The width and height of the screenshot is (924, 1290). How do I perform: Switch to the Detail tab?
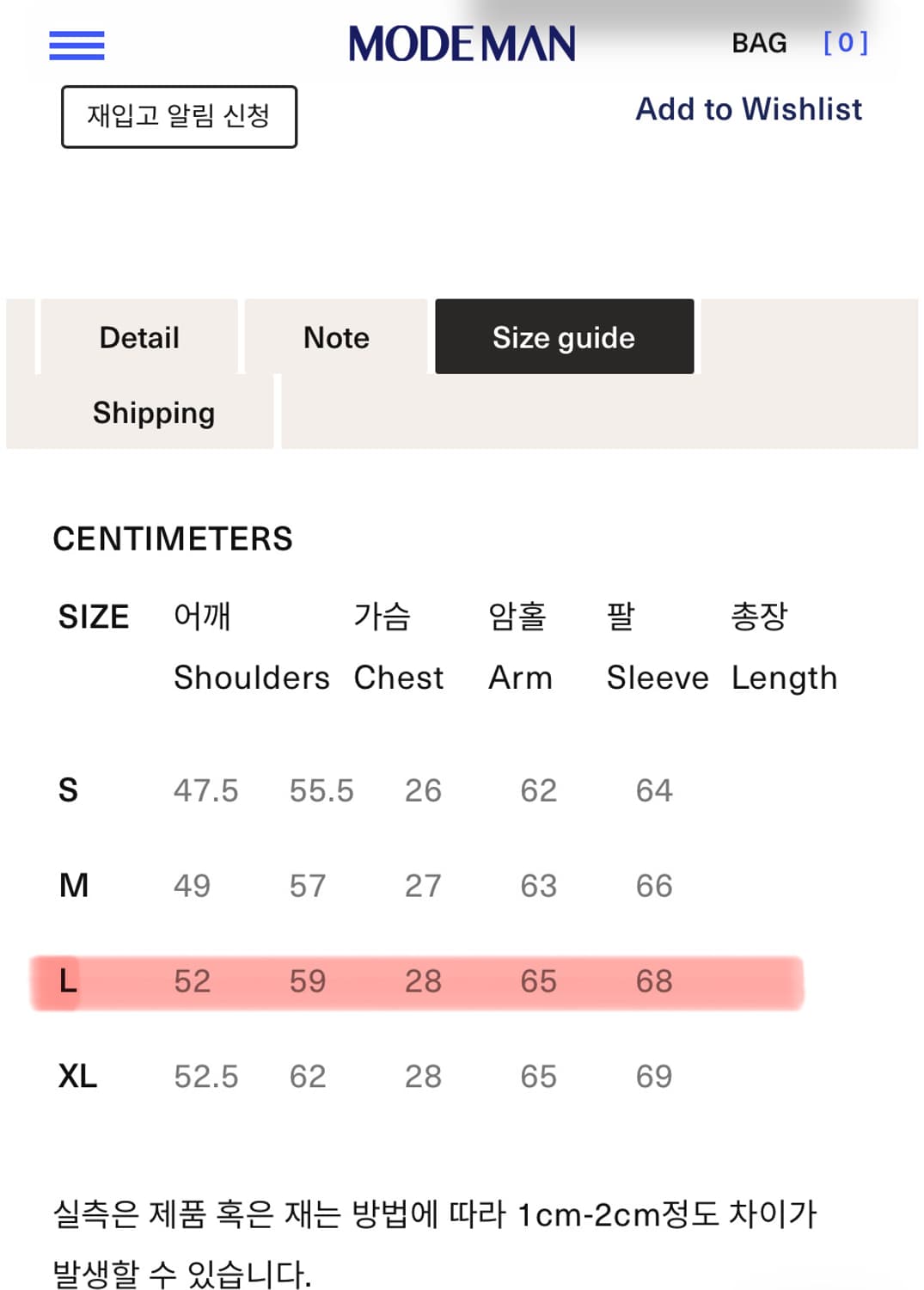pyautogui.click(x=139, y=337)
